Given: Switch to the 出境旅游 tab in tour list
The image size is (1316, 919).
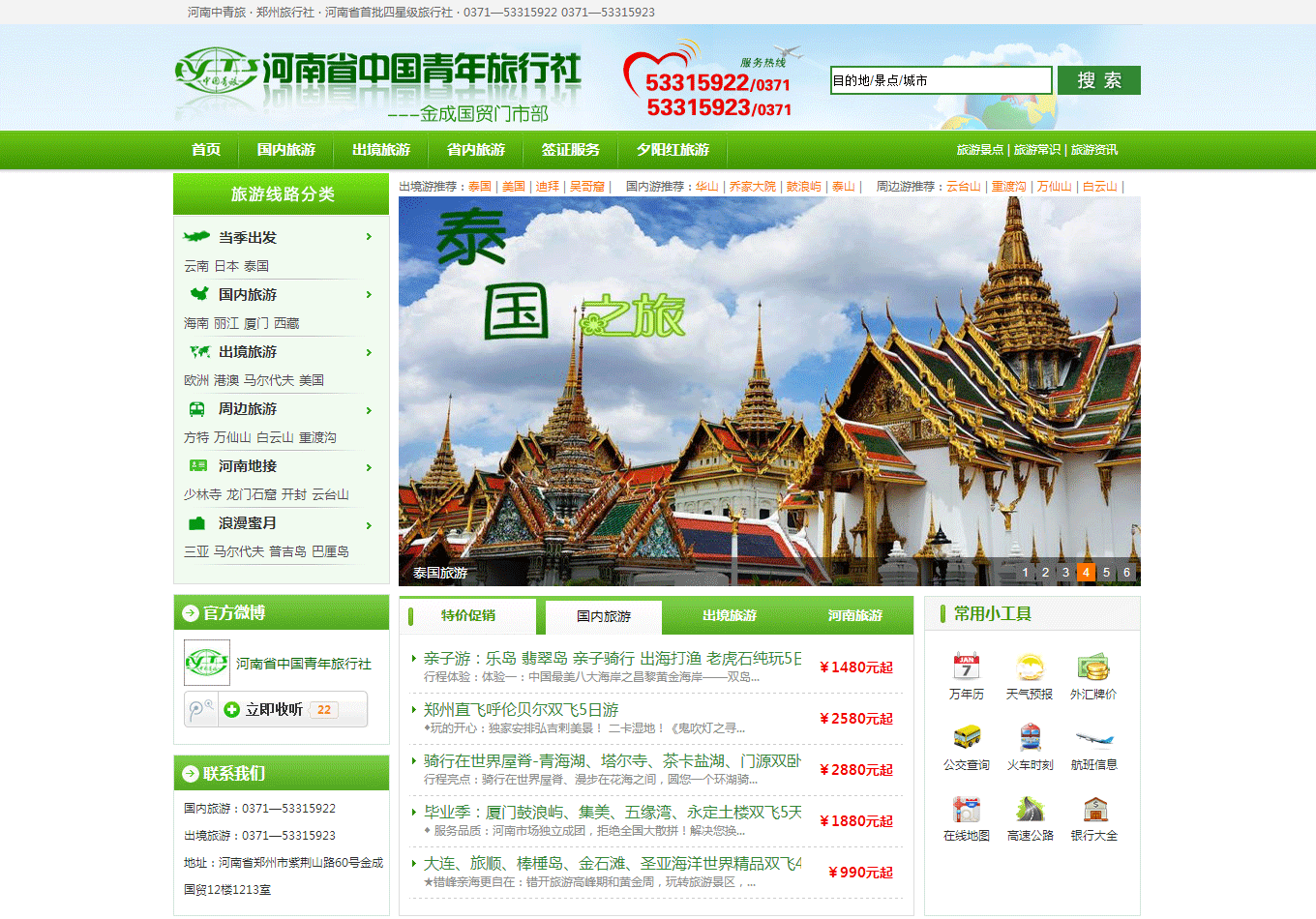Looking at the screenshot, I should point(730,615).
